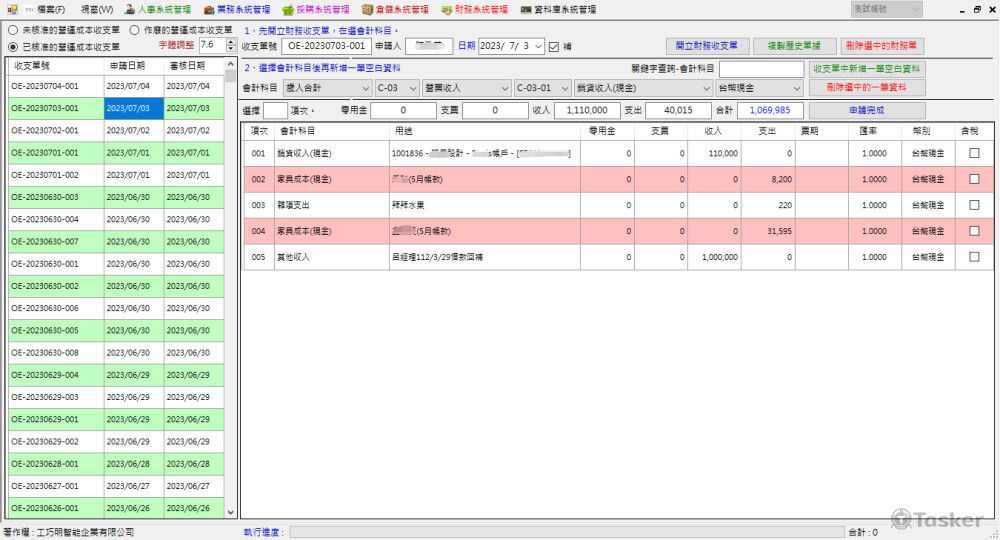Open 資料庫系統管理 menu icon
1000x540 pixels.
(x=526, y=9)
